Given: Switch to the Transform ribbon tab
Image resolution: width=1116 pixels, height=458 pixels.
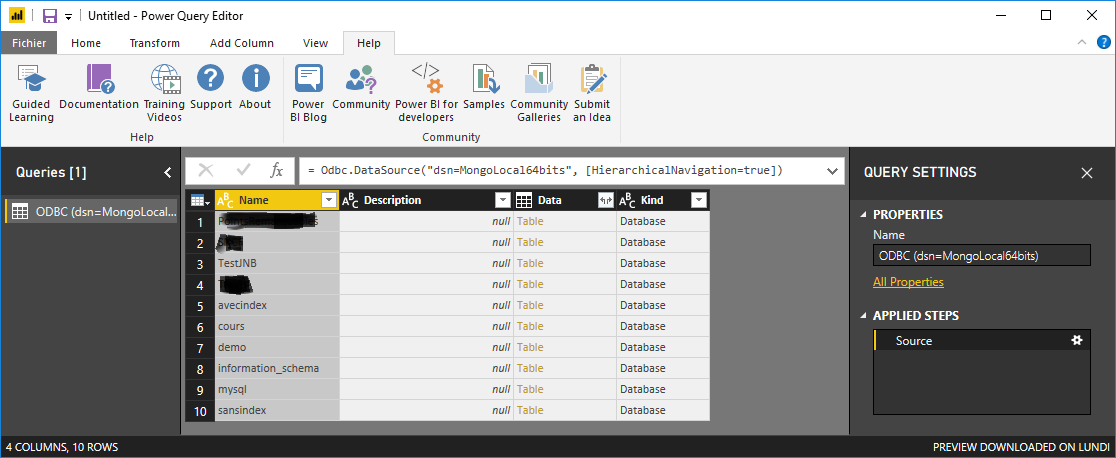Looking at the screenshot, I should 154,43.
